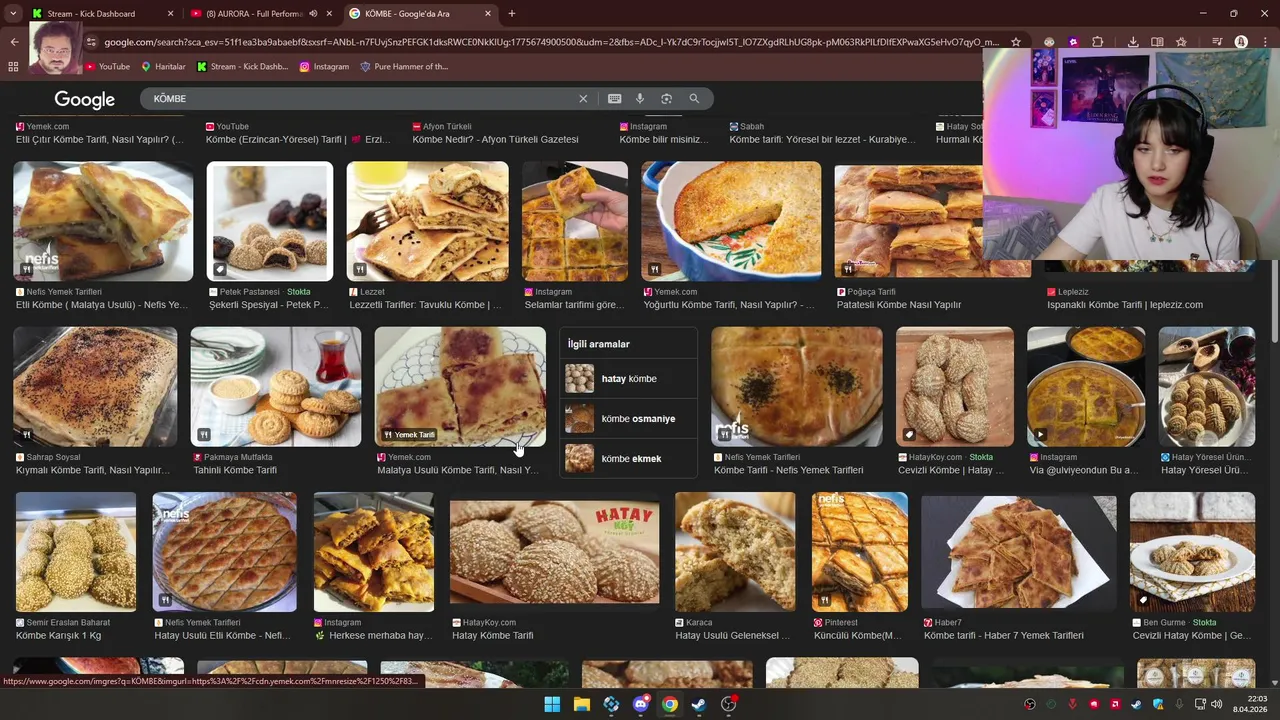The height and width of the screenshot is (720, 1280).
Task: Open Kıymalı Kömbe Tarifi image thumbnail
Action: (x=95, y=387)
